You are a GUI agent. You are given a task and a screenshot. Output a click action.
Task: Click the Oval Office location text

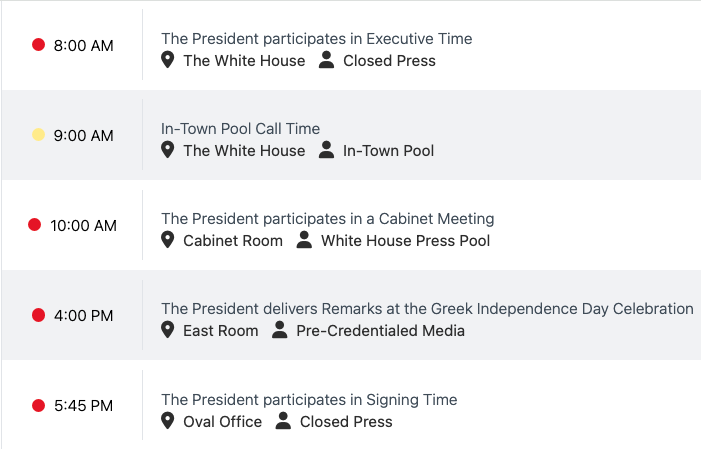click(x=222, y=422)
